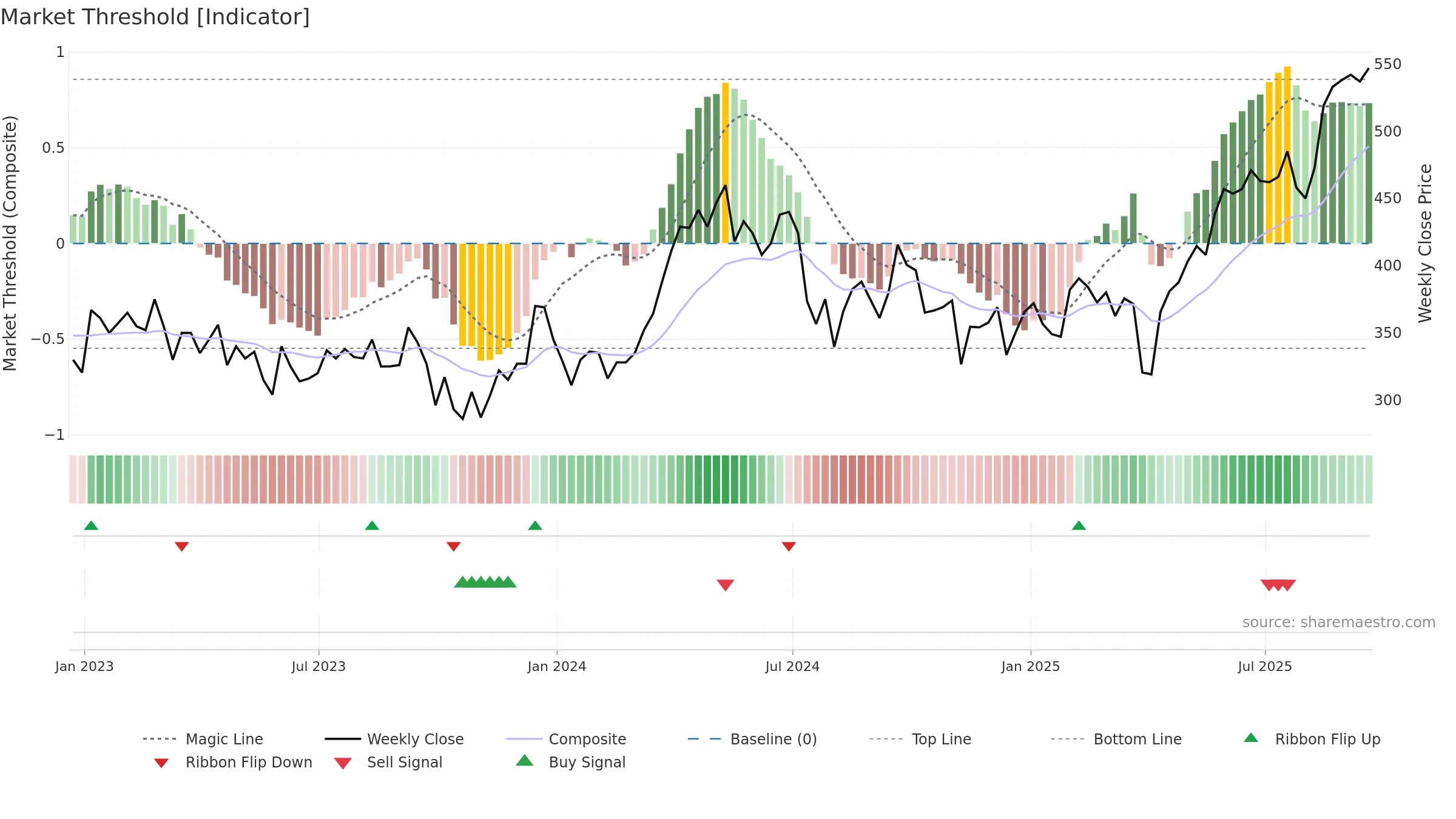
Task: Click the −1 tick on the left axis
Action: pyautogui.click(x=55, y=435)
